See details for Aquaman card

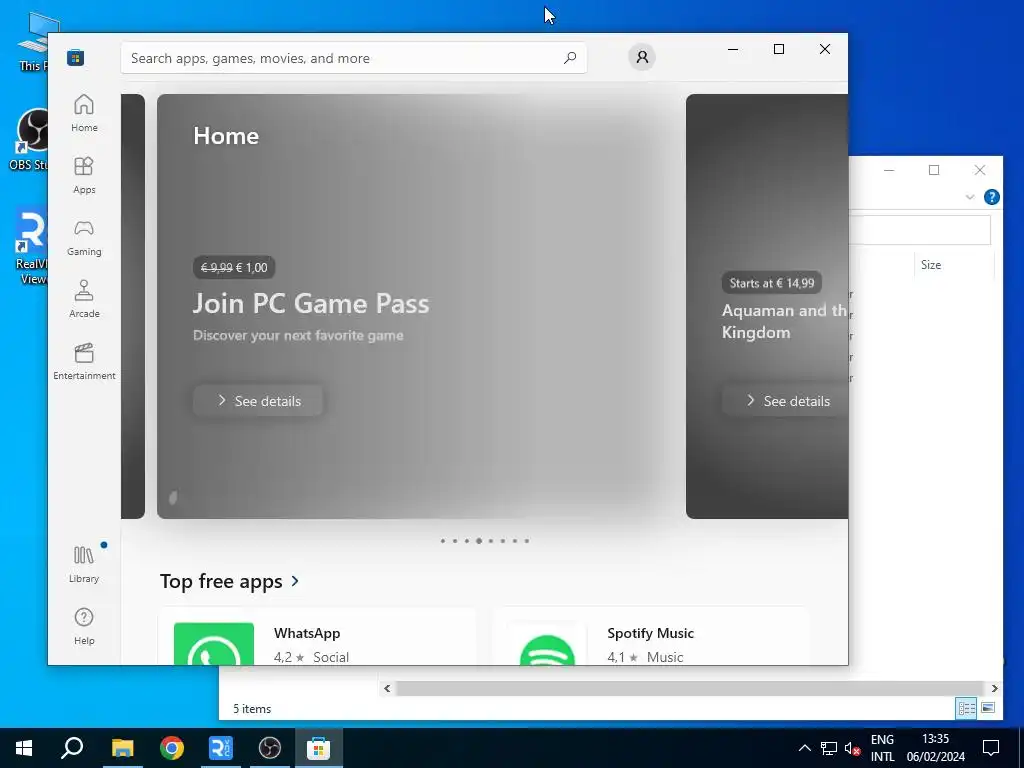coord(786,400)
